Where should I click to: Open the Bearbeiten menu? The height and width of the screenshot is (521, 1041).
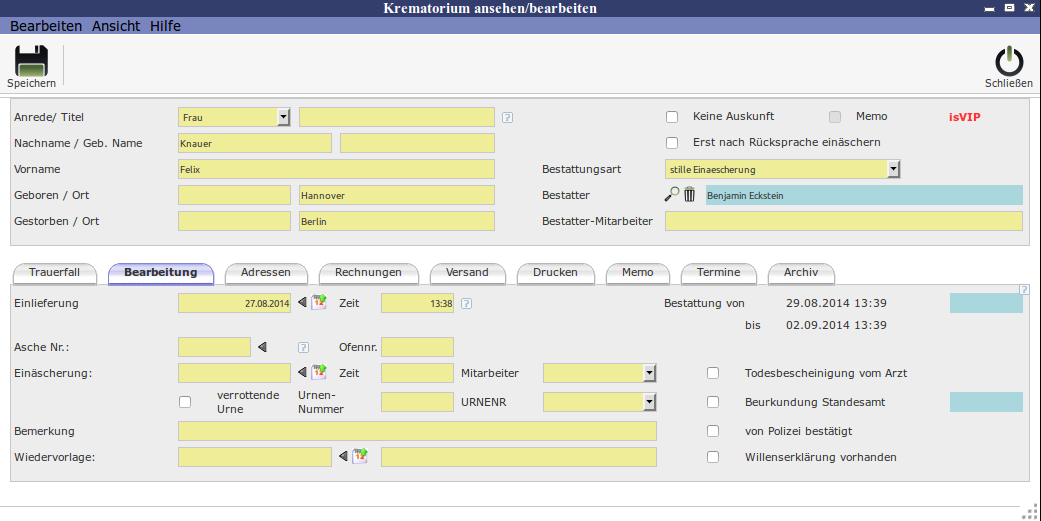[46, 26]
